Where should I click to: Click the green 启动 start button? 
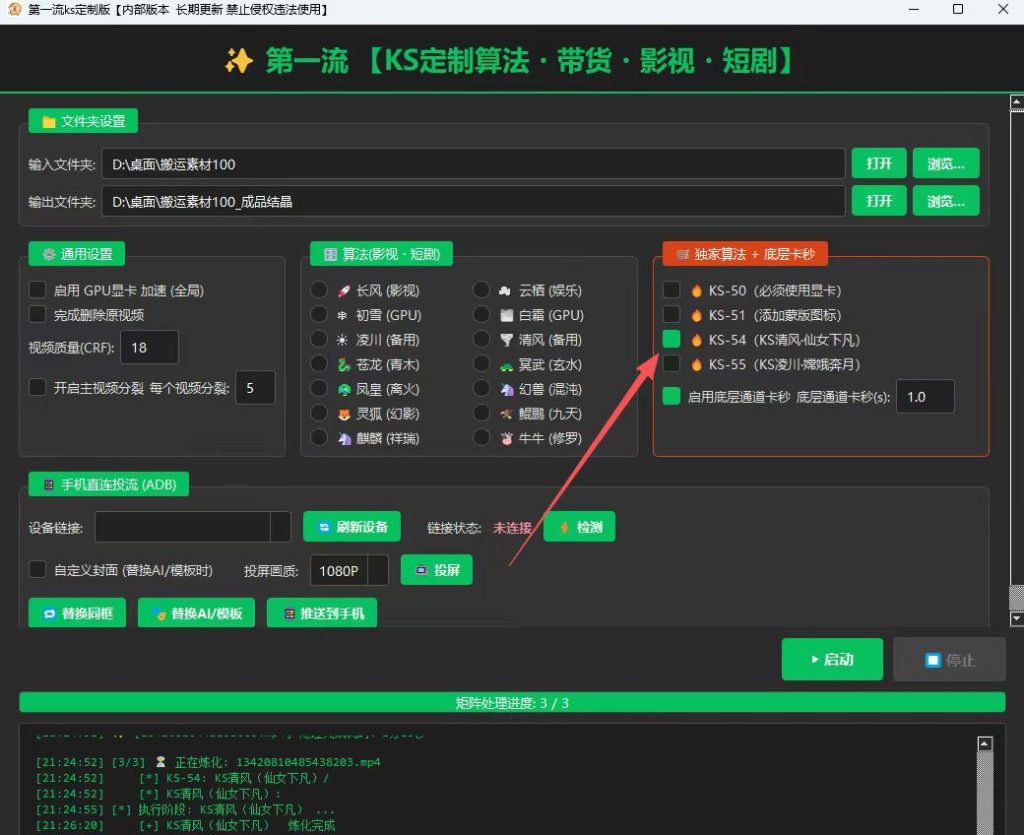coord(832,659)
